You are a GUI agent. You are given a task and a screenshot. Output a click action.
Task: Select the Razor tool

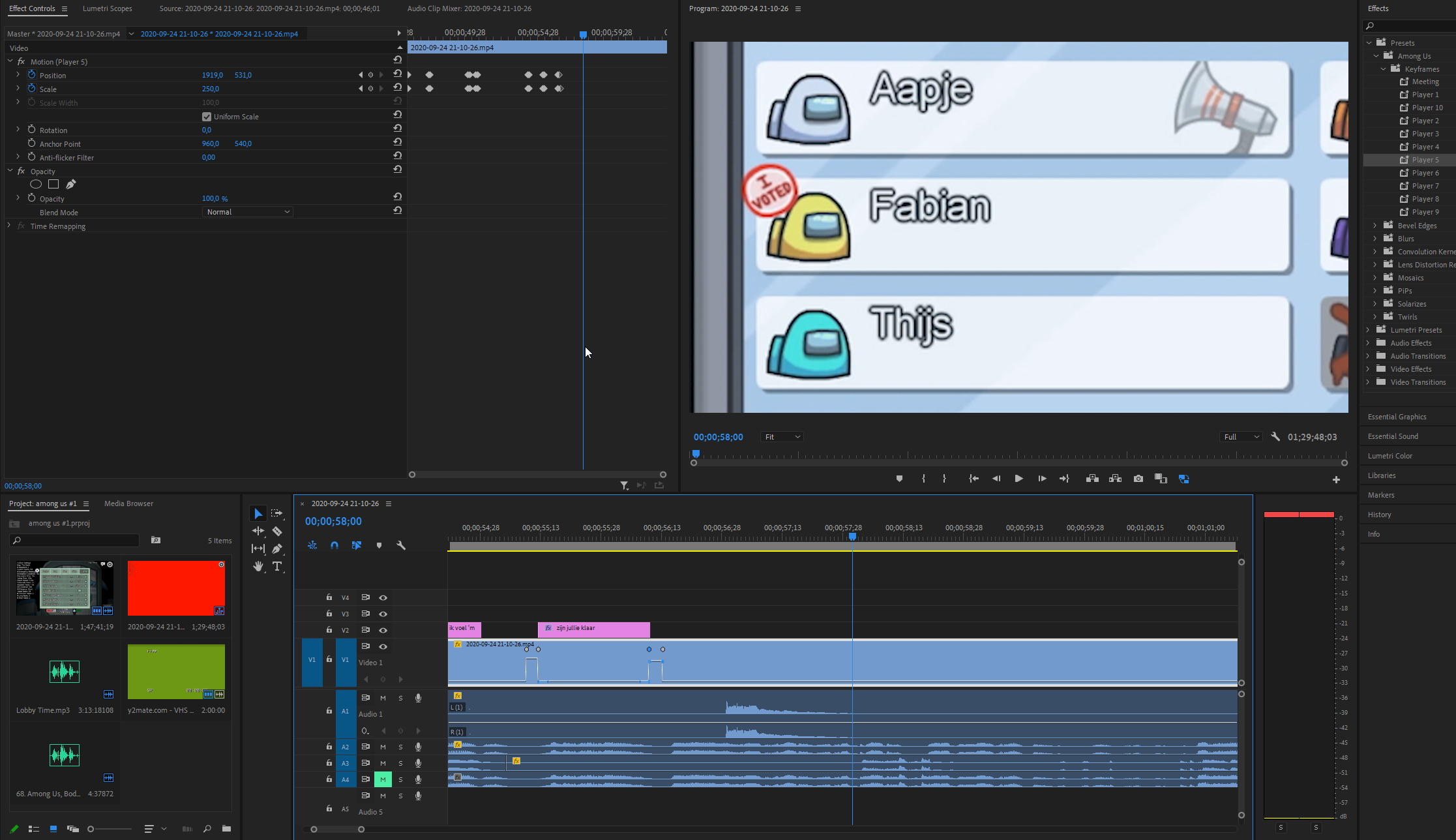coord(277,532)
